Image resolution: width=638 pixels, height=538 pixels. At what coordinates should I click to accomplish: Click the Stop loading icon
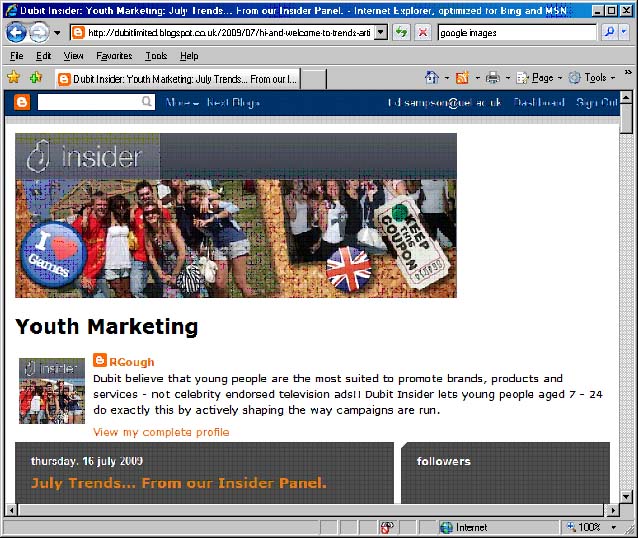pyautogui.click(x=423, y=32)
